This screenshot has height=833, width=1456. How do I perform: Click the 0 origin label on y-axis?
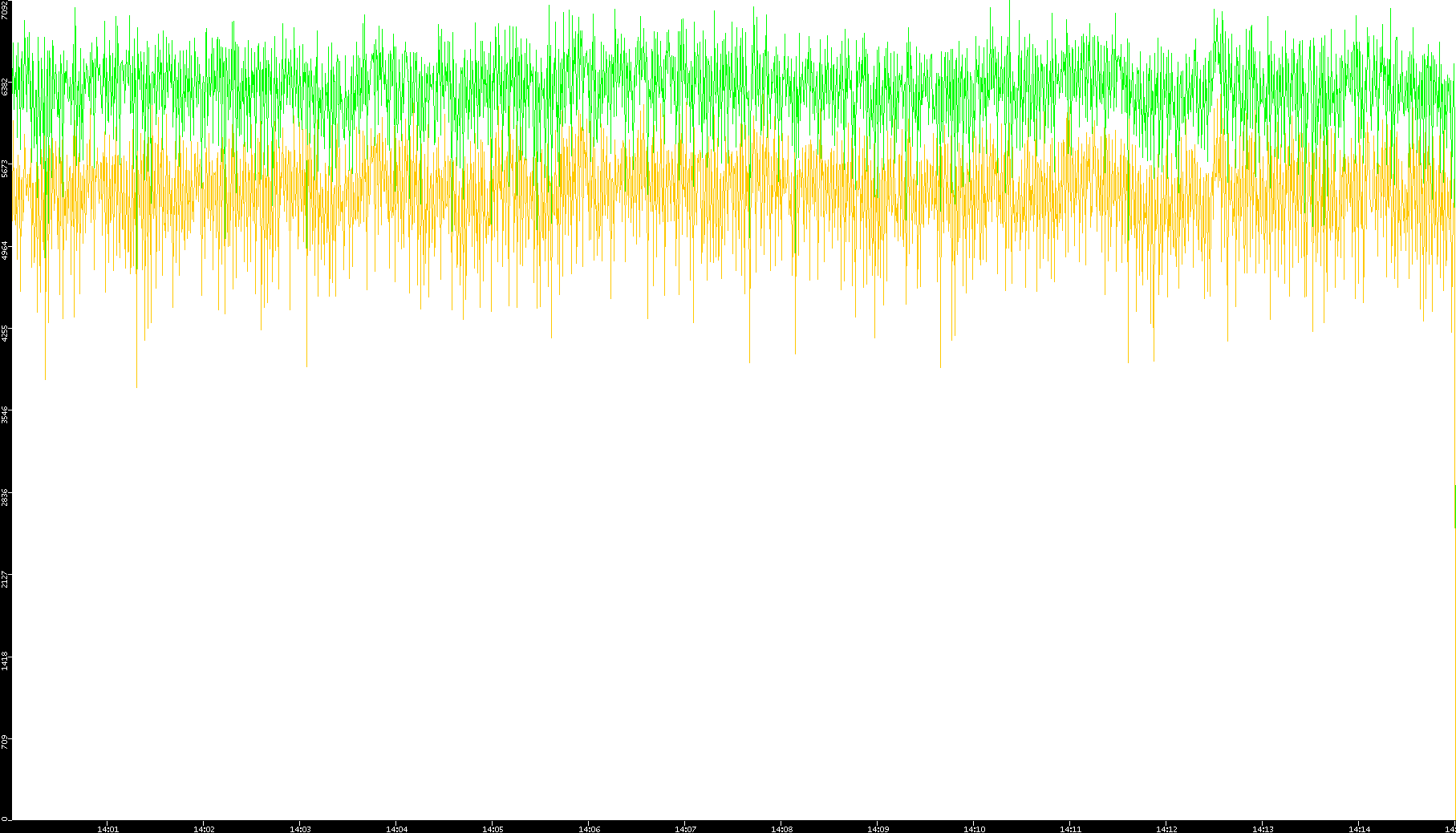5,819
